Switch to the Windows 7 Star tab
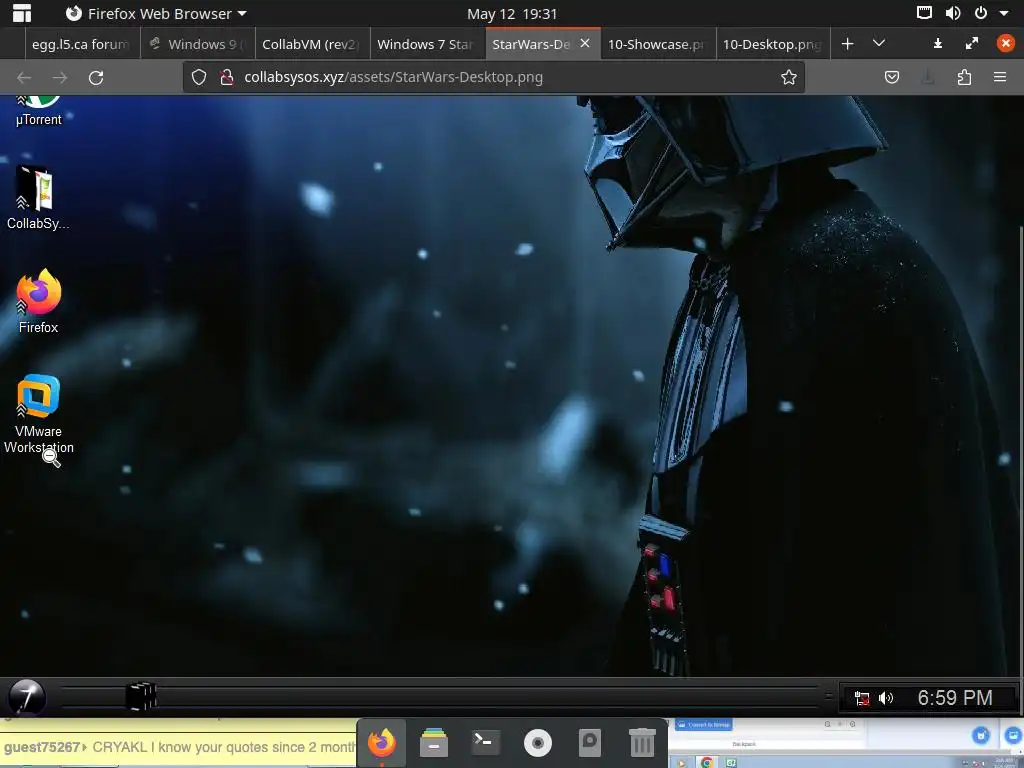Image resolution: width=1024 pixels, height=768 pixels. 427,44
